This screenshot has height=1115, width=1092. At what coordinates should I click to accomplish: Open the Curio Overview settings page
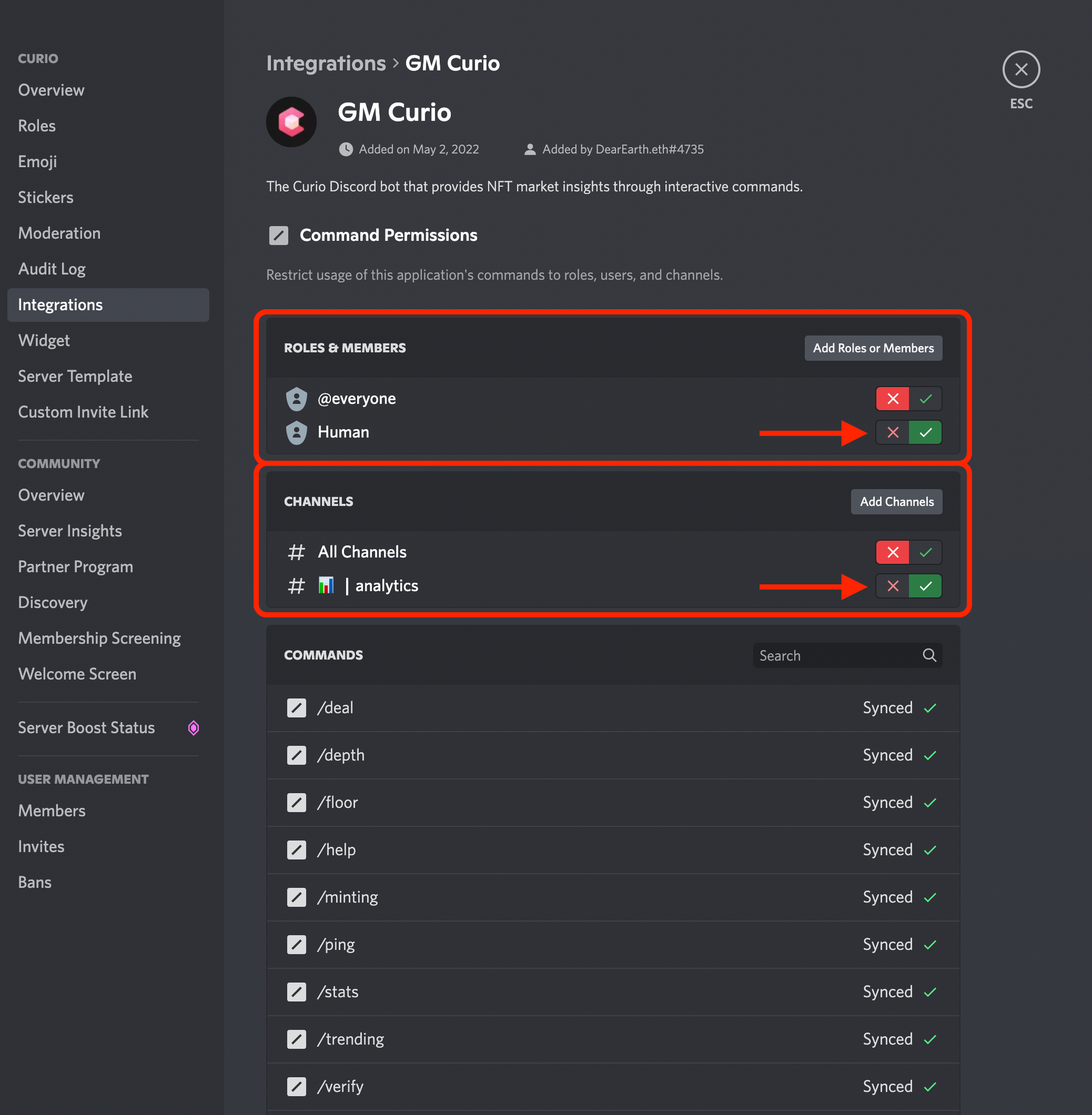point(109,90)
